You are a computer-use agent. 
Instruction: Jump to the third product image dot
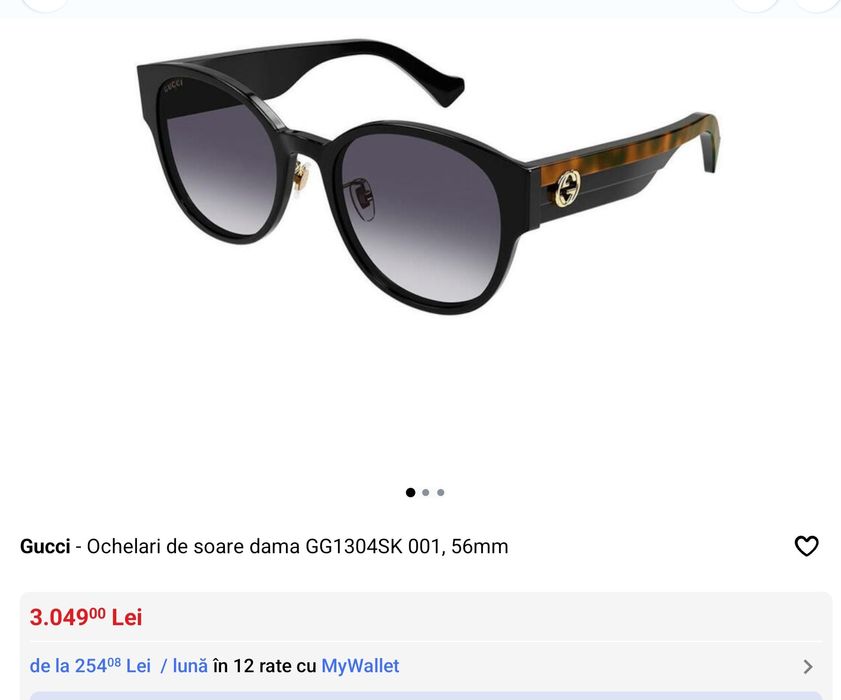(x=440, y=492)
